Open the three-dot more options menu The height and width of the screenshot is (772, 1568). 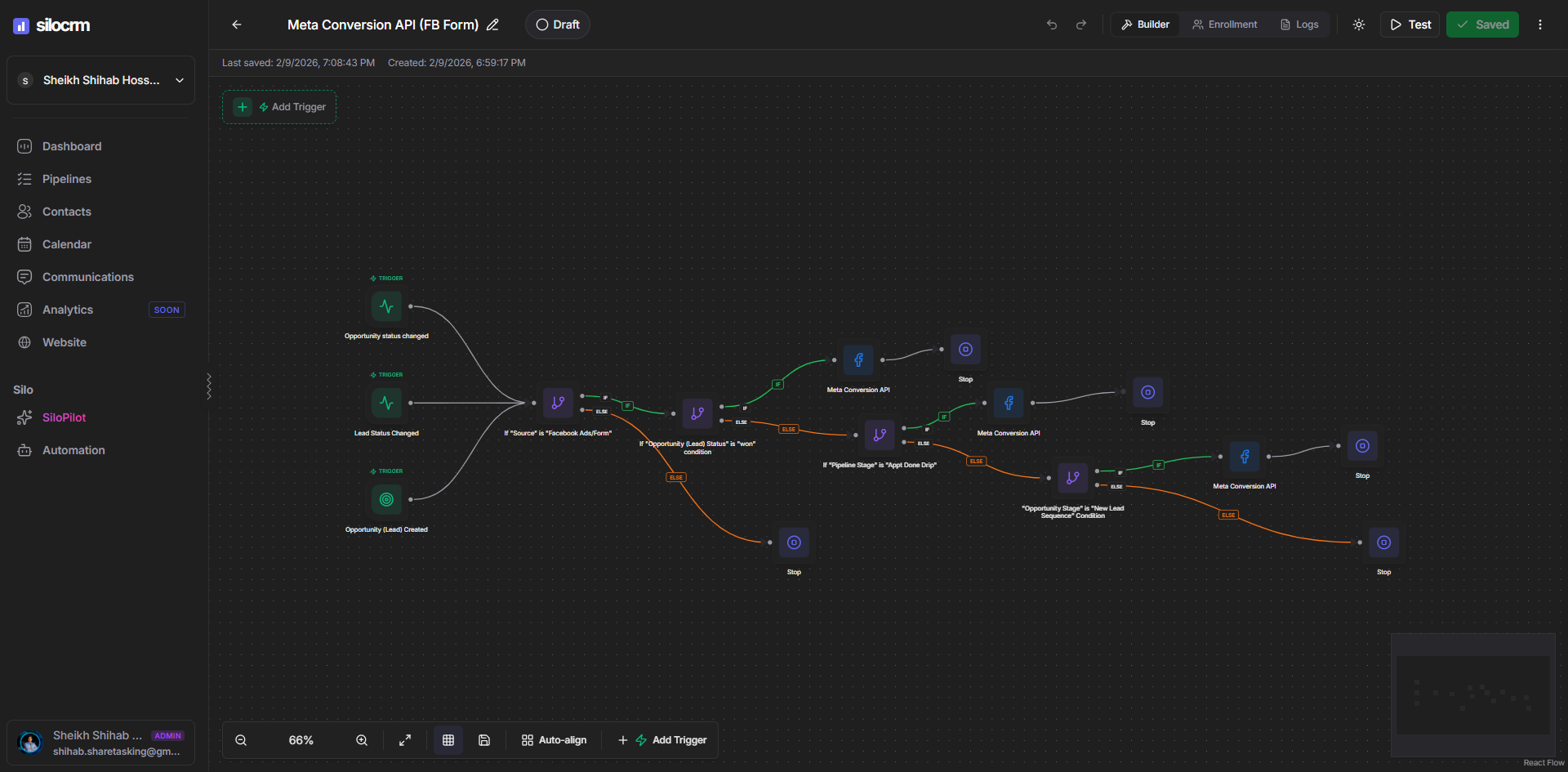coord(1540,25)
